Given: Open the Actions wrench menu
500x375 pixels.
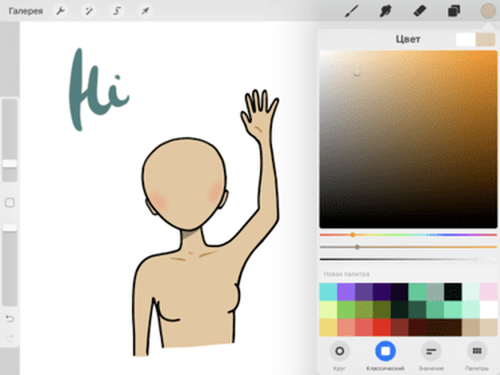Looking at the screenshot, I should (x=60, y=11).
